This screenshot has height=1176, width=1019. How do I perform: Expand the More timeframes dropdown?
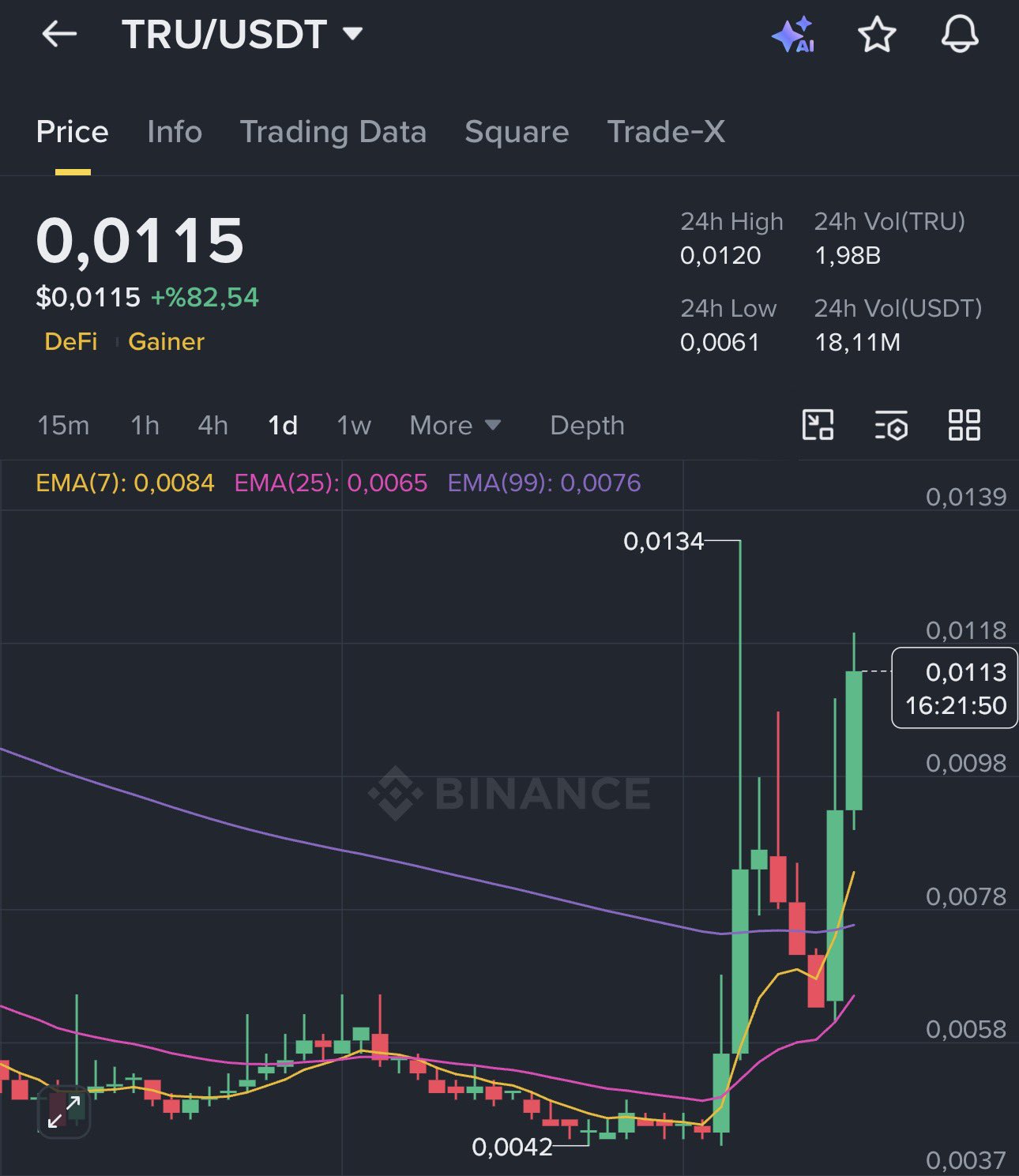coord(455,426)
